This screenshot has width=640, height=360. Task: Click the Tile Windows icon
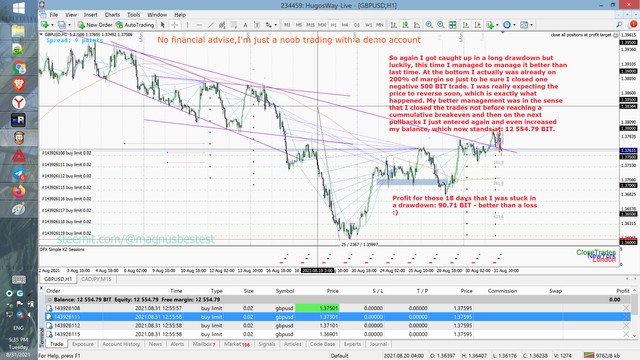(452, 25)
